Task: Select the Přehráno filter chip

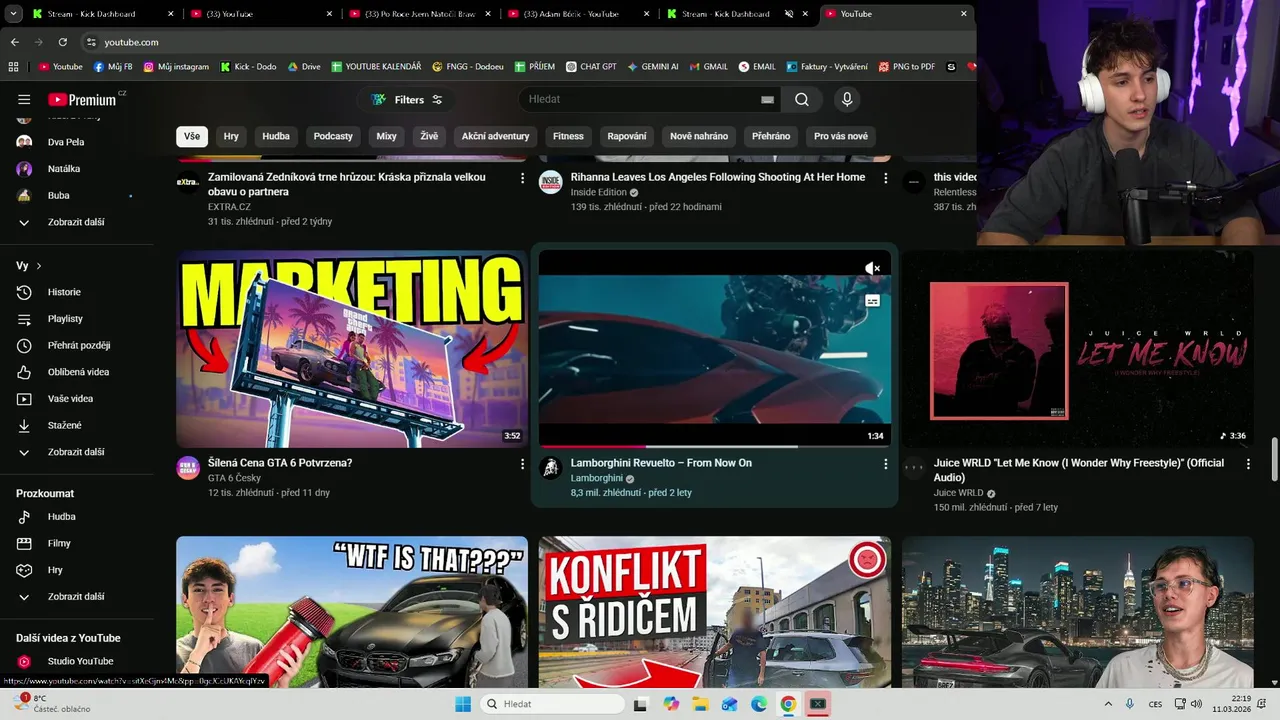Action: click(771, 136)
